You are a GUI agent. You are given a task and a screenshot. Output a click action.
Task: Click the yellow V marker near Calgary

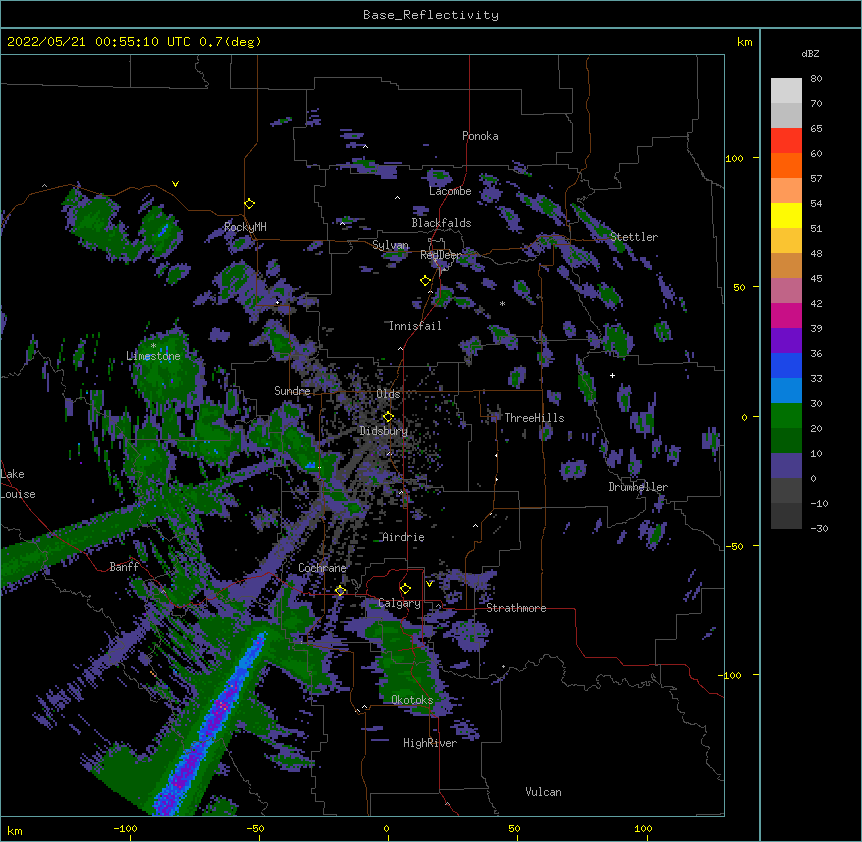(x=429, y=584)
